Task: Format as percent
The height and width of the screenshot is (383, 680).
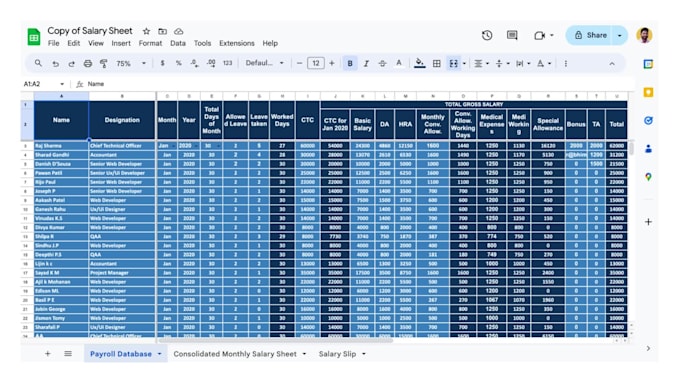Action: [x=178, y=63]
